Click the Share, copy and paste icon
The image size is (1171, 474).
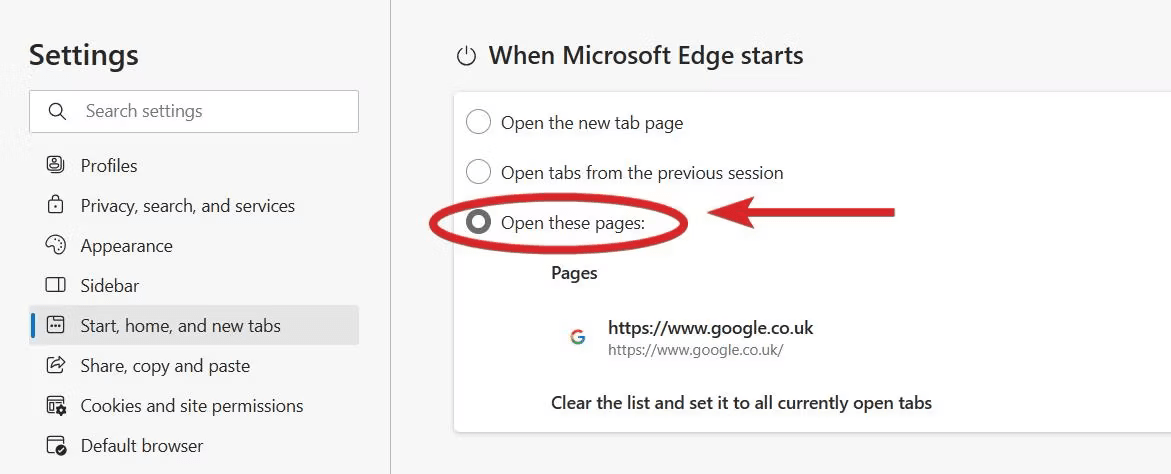(55, 365)
